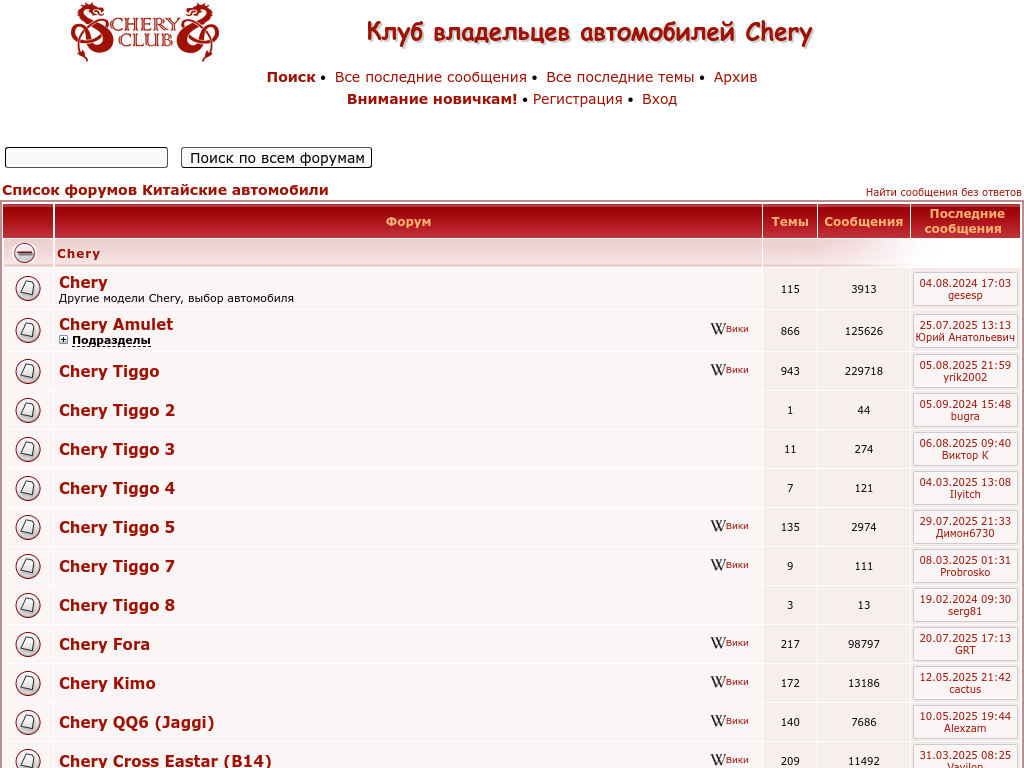
Task: Click the Chery Club dragon logo
Action: tap(145, 32)
